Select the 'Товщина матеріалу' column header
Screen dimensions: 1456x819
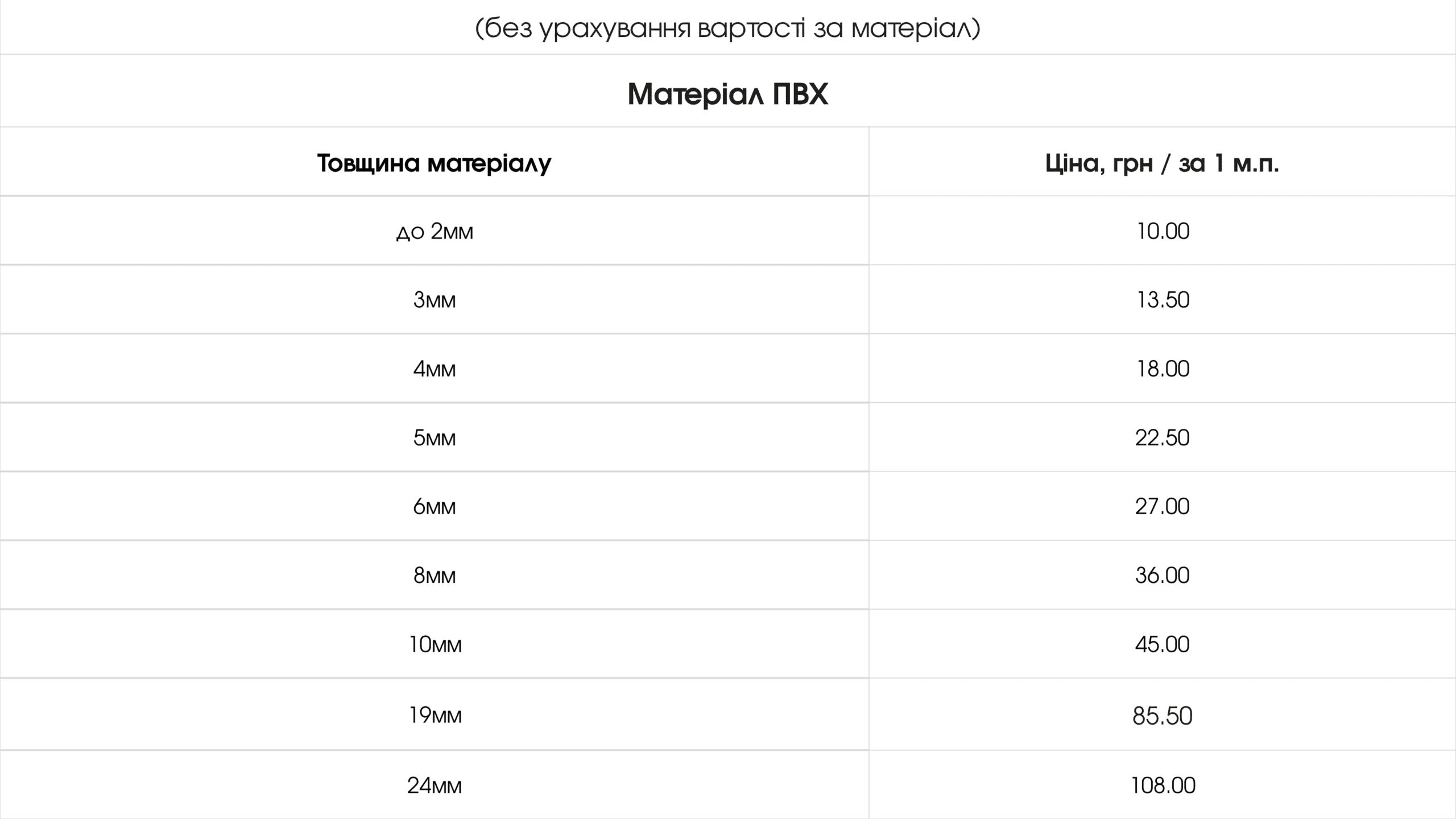pos(434,163)
